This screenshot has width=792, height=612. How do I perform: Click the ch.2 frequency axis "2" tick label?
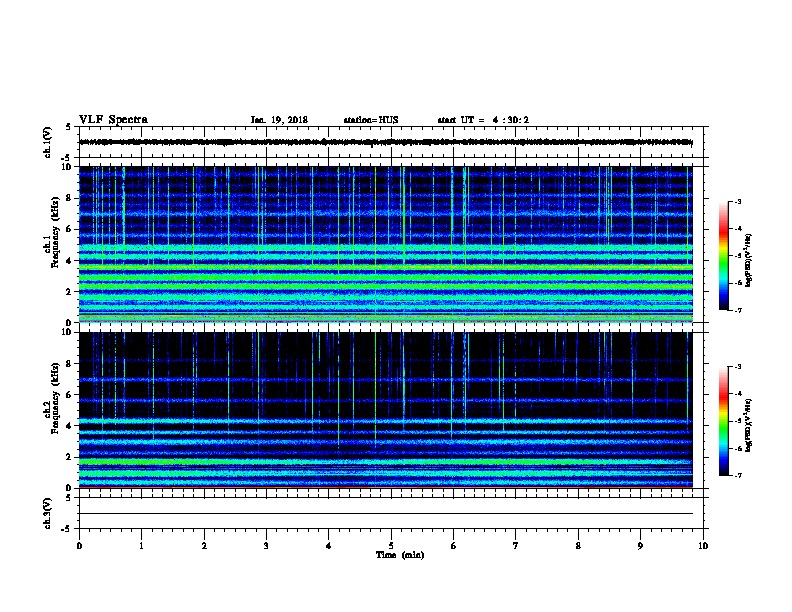70,457
